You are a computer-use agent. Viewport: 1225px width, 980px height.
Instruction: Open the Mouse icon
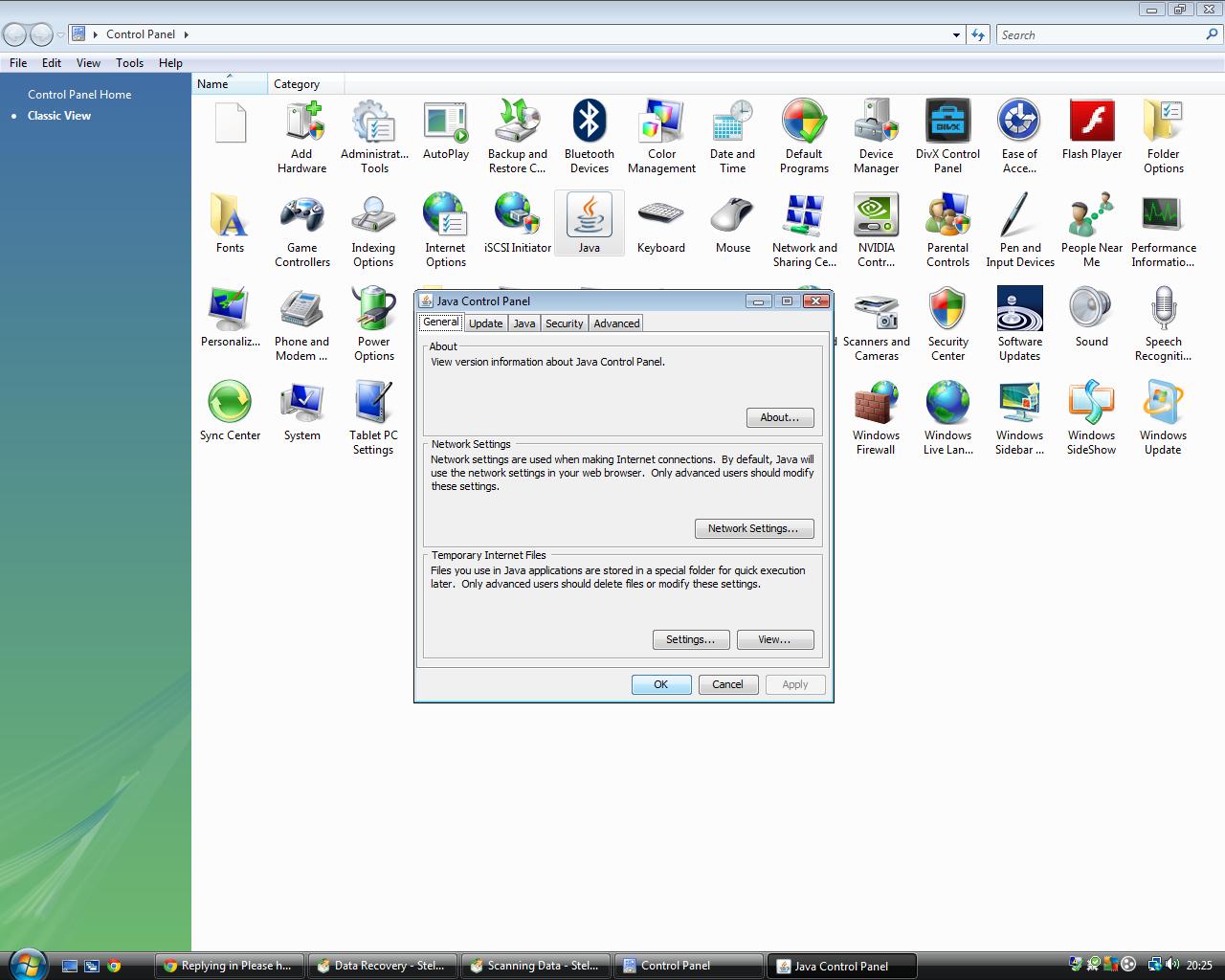[x=733, y=224]
